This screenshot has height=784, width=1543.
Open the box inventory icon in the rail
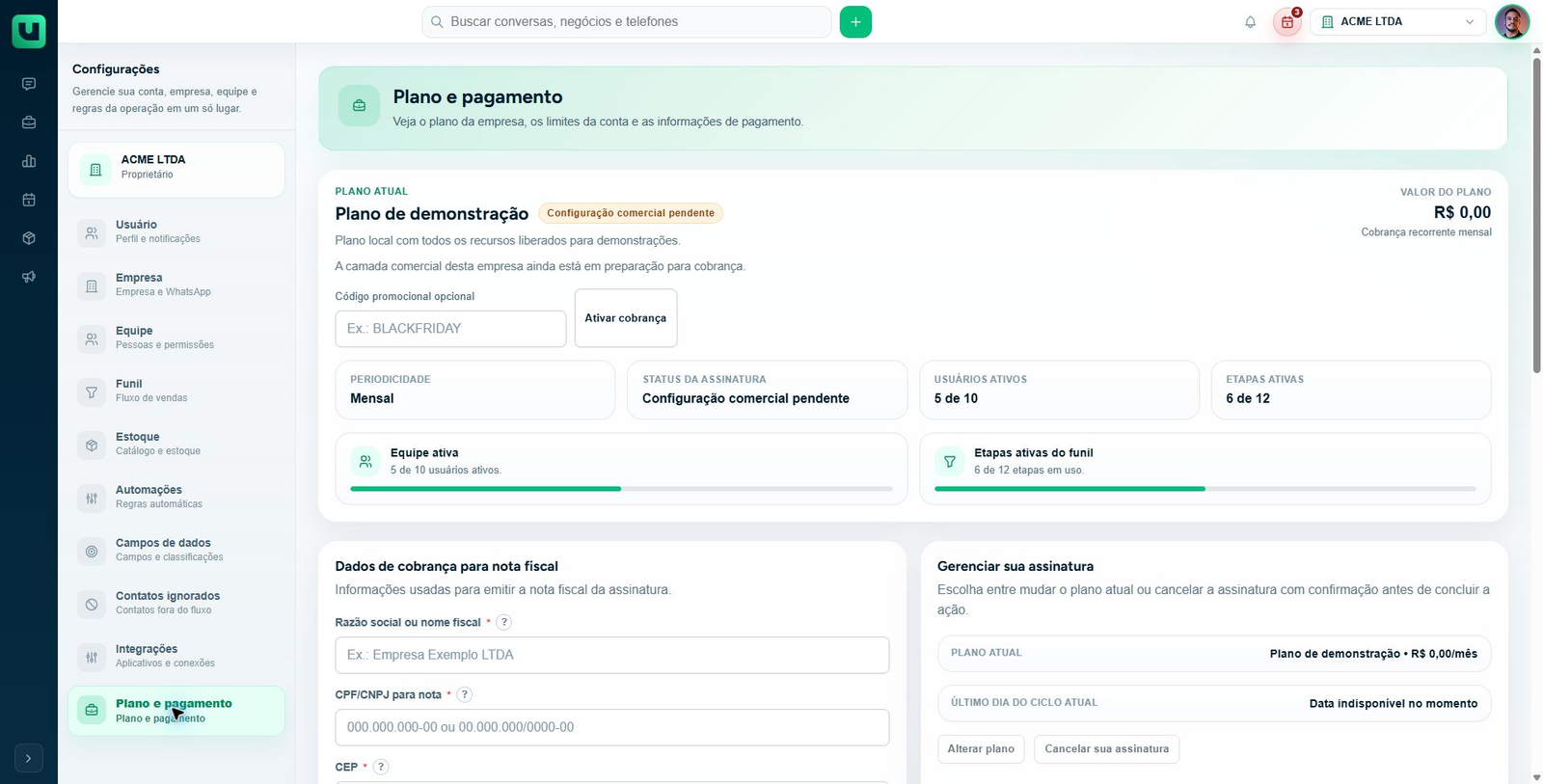click(29, 238)
